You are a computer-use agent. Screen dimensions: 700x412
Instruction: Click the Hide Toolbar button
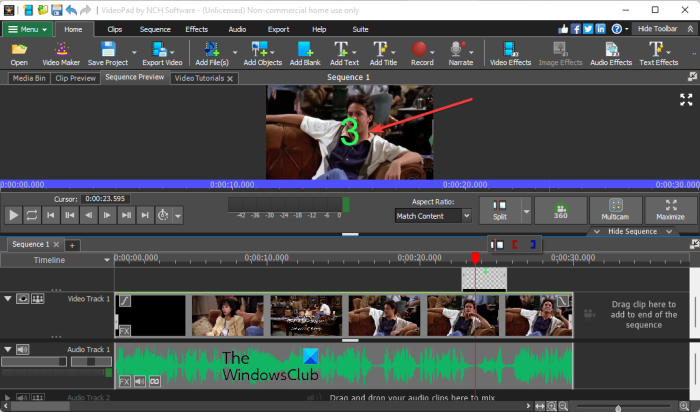pos(665,29)
